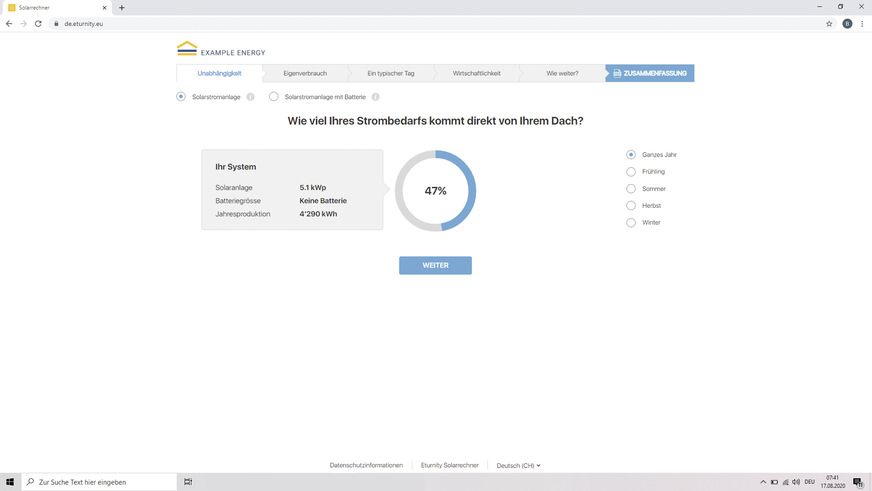Reload the page in the browser

pyautogui.click(x=38, y=23)
